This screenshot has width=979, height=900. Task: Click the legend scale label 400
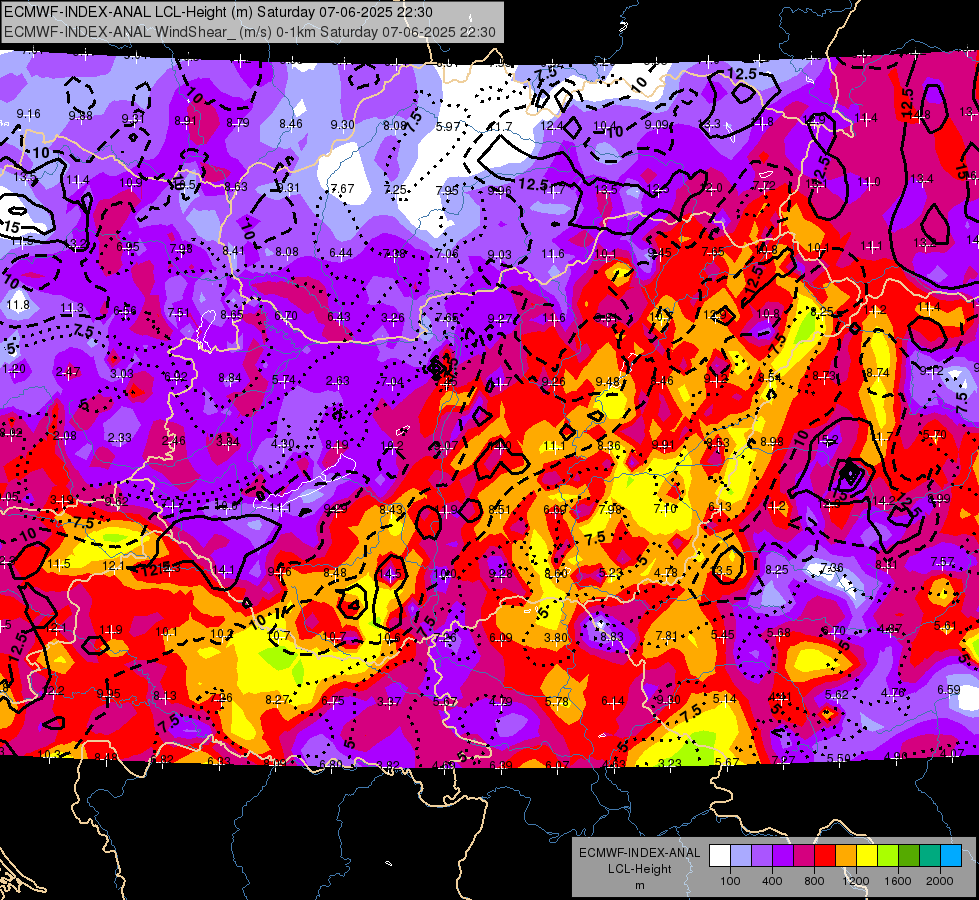[x=772, y=881]
